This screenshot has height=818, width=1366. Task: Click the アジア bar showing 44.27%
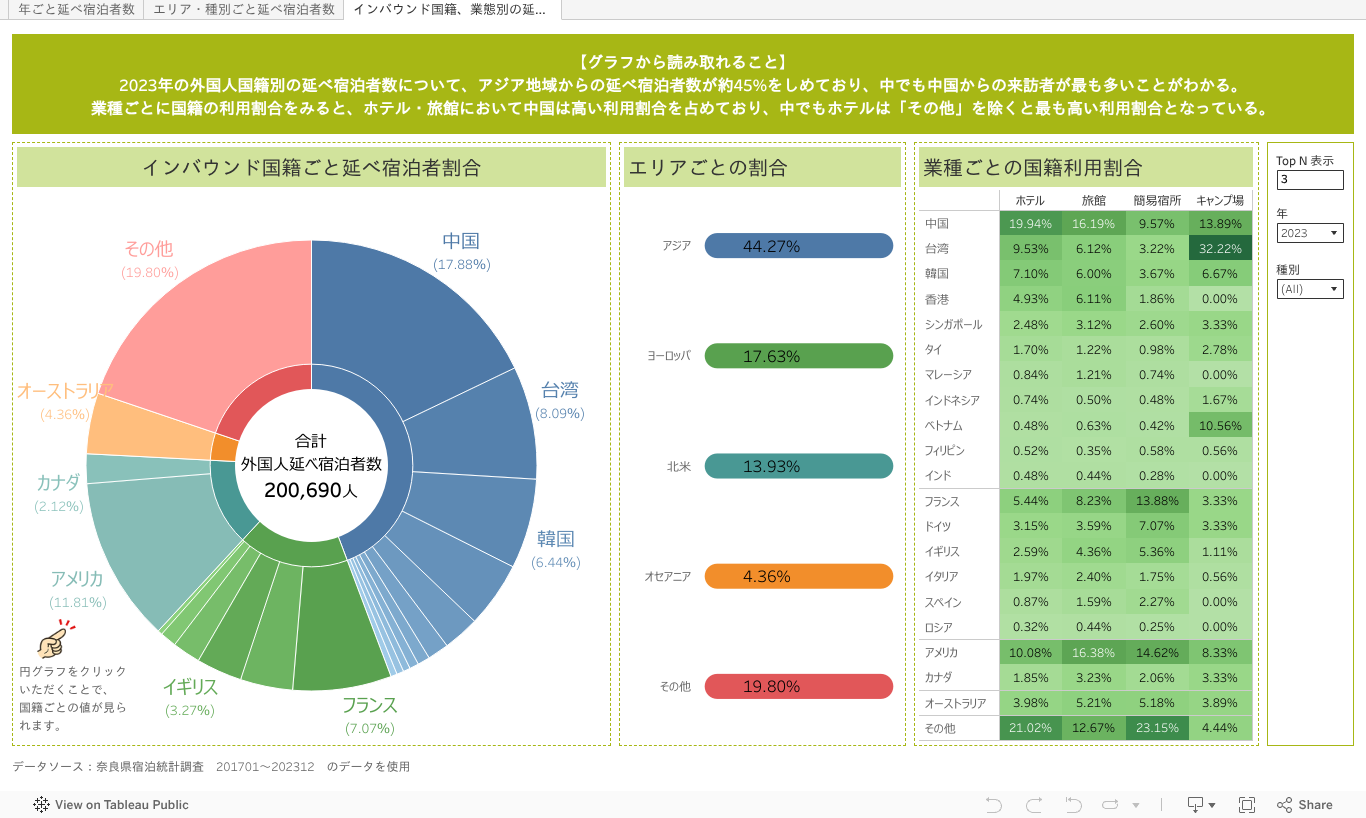pyautogui.click(x=799, y=246)
